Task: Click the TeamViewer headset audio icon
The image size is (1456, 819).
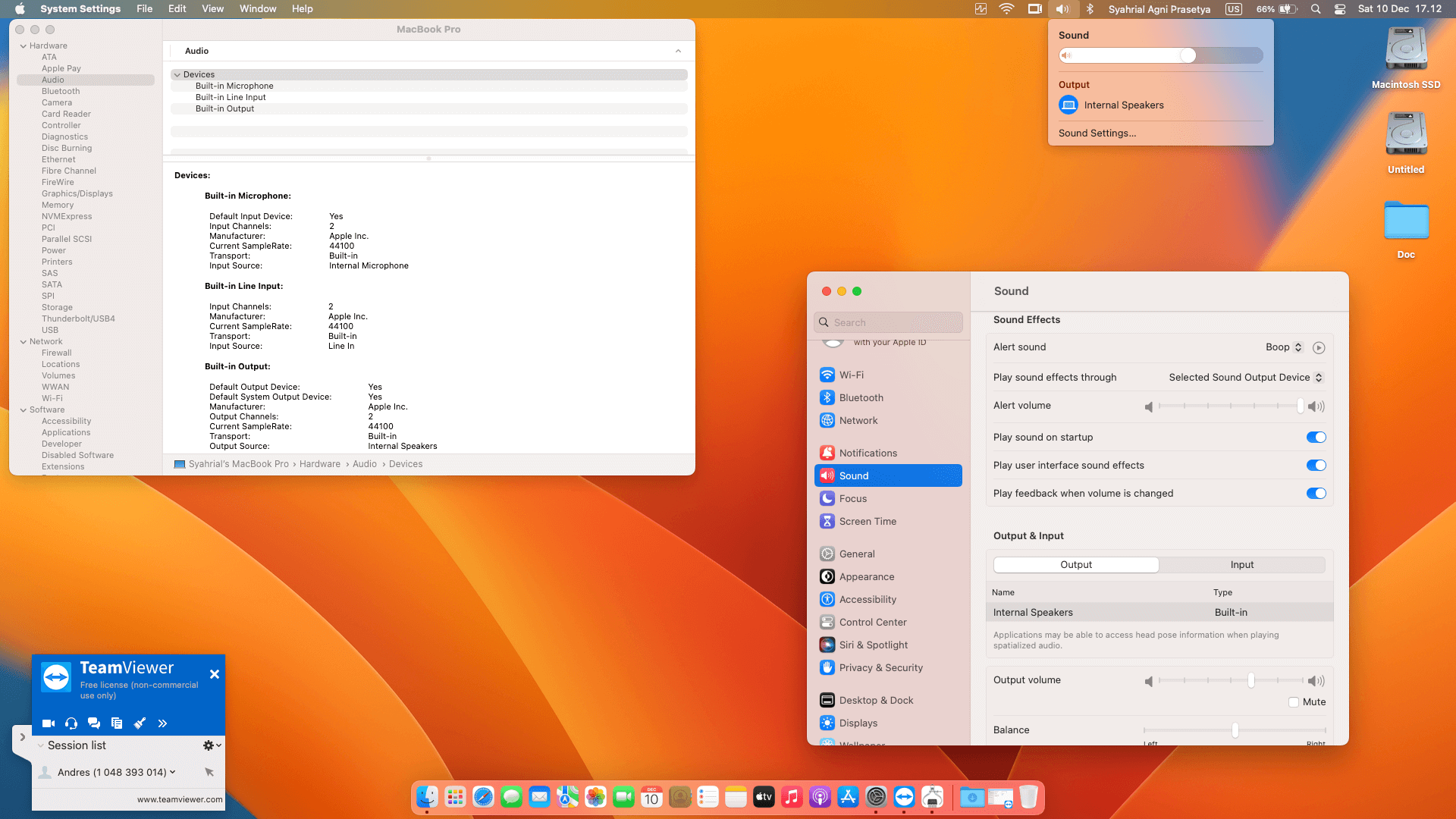Action: pyautogui.click(x=71, y=723)
